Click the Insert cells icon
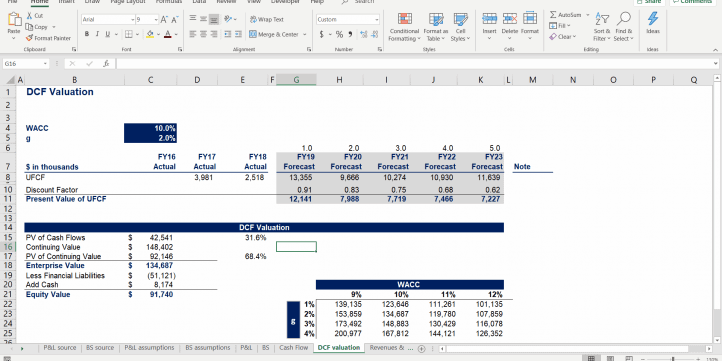 [x=489, y=19]
